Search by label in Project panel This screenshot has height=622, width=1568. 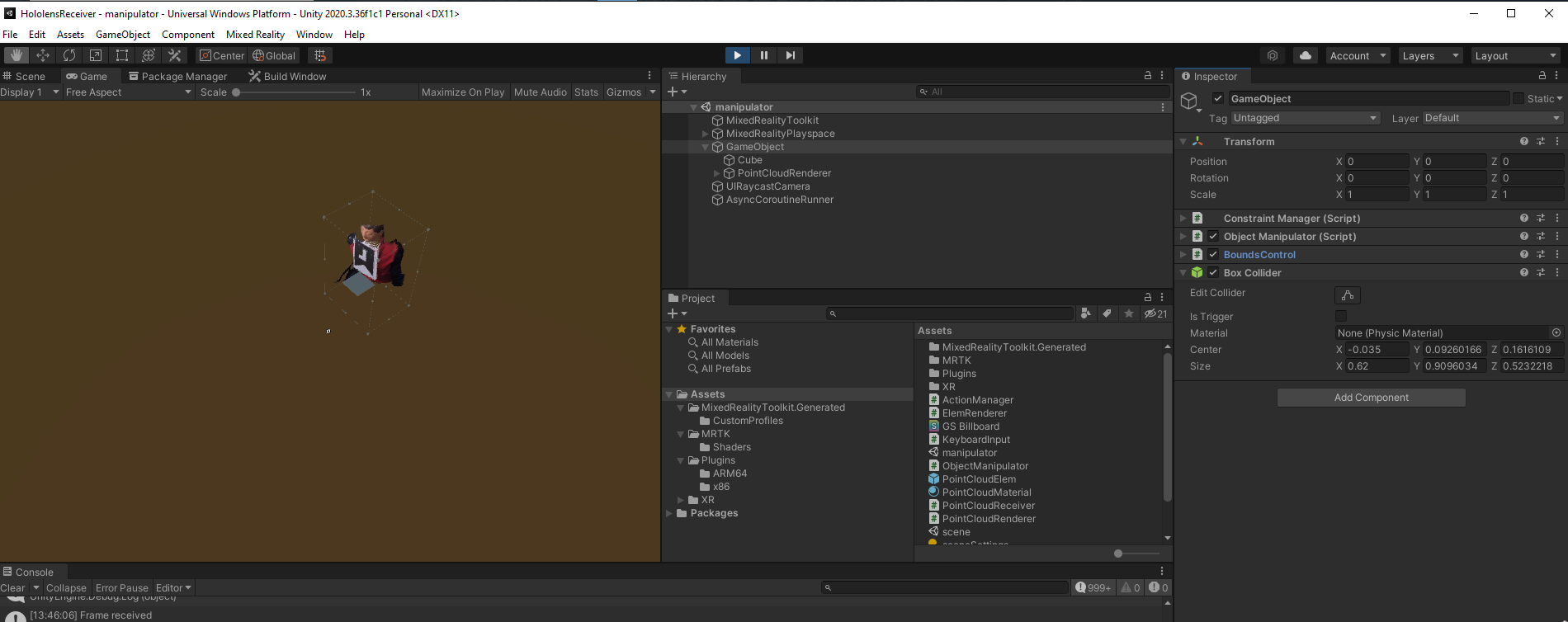[x=1108, y=313]
